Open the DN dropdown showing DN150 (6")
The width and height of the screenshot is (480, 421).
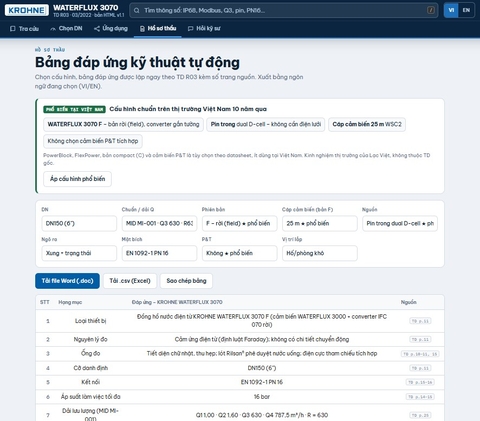coord(79,223)
